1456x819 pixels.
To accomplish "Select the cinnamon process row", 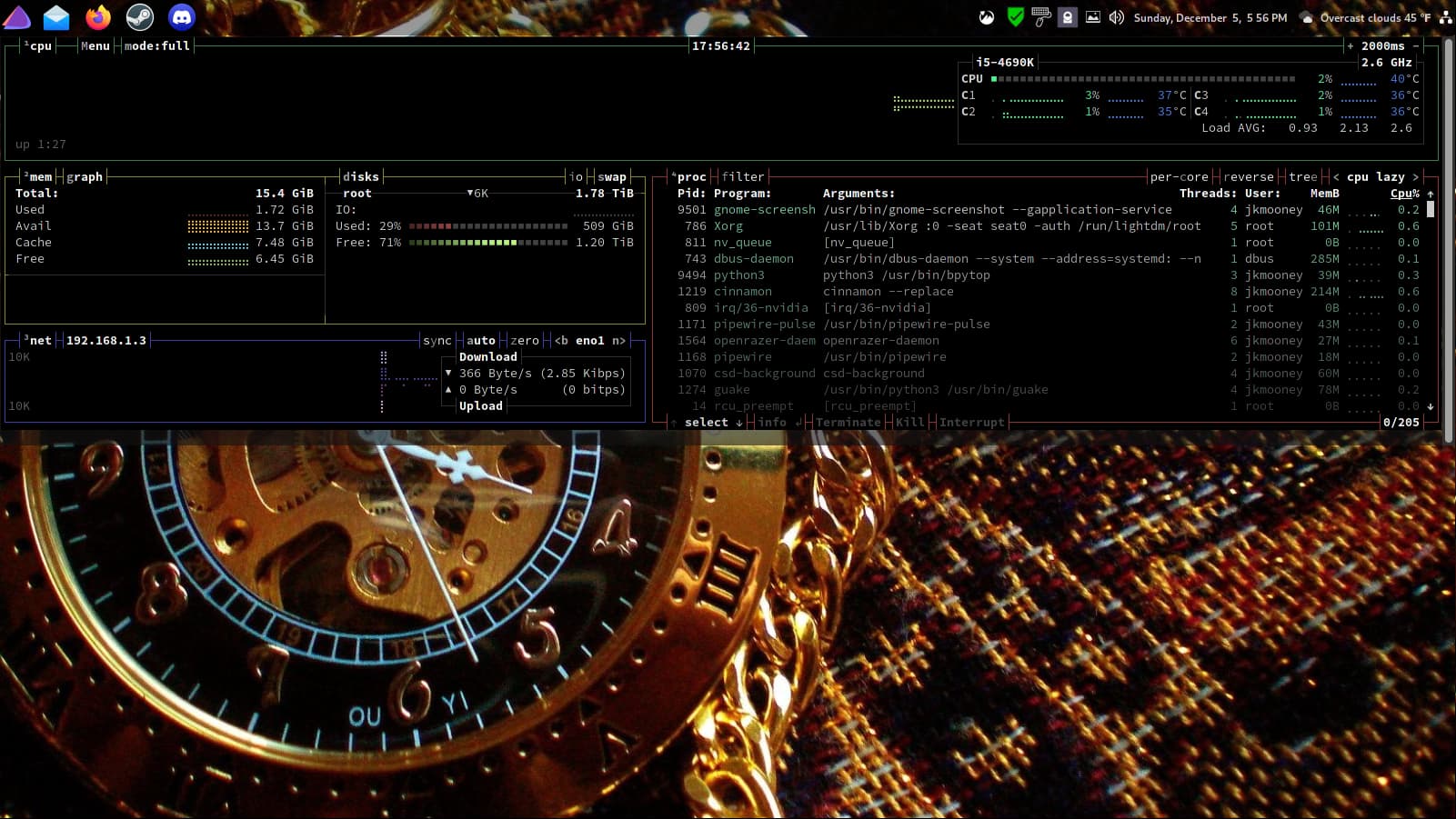I will 1049,291.
